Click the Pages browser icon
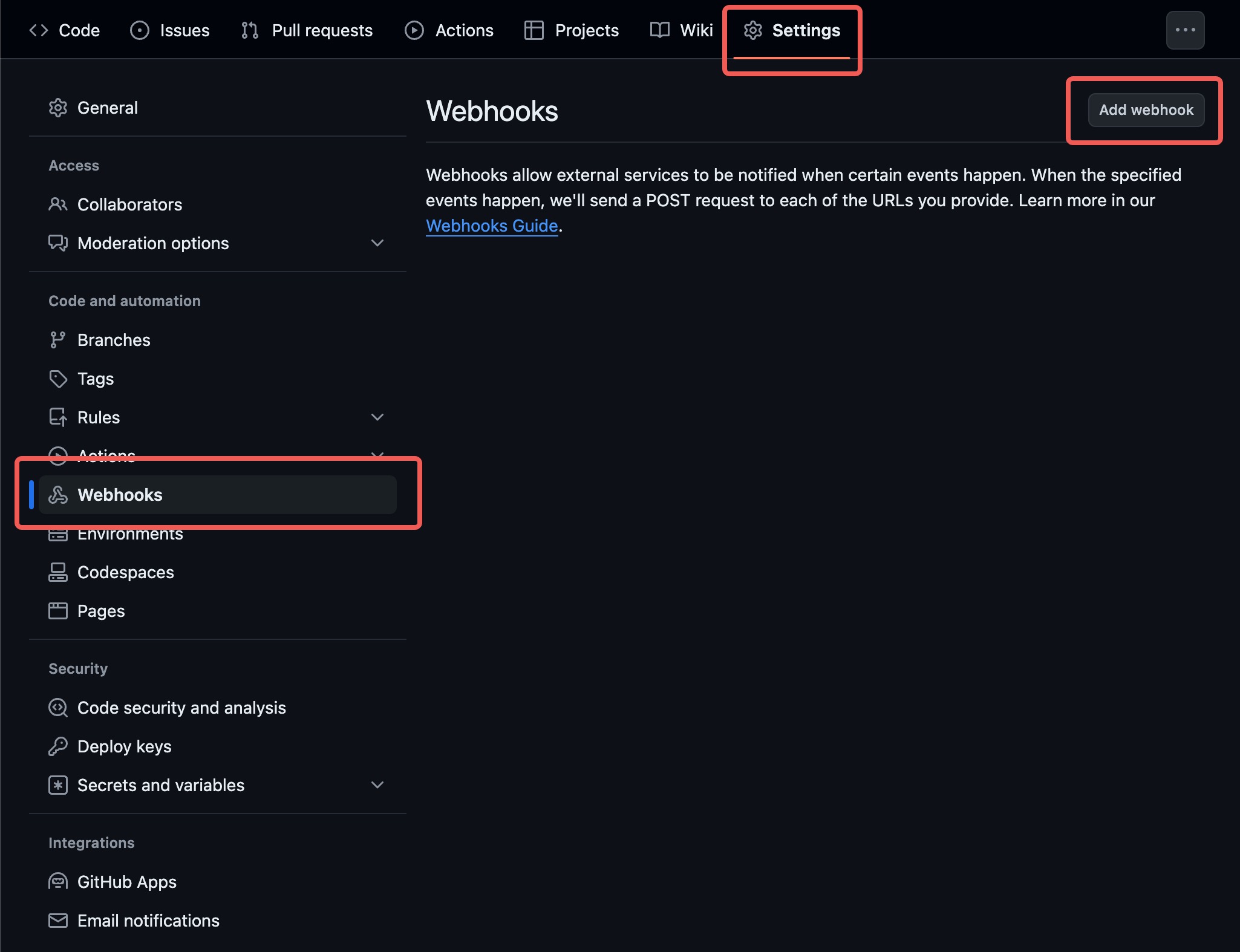Viewport: 1240px width, 952px height. pos(58,611)
